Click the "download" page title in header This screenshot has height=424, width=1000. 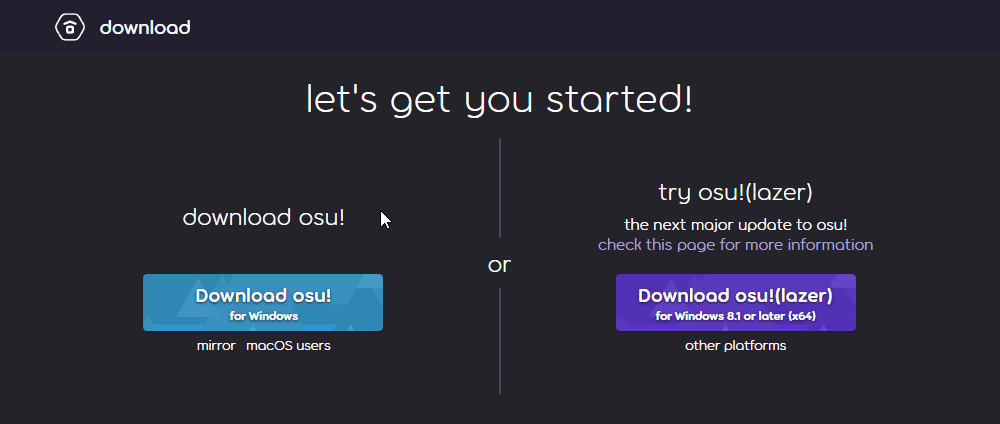[145, 27]
